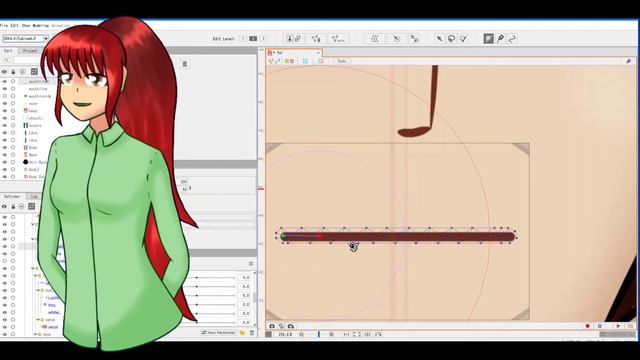Open the SDK version dropdown at top left
Image resolution: width=640 pixels, height=360 pixels.
pos(46,38)
